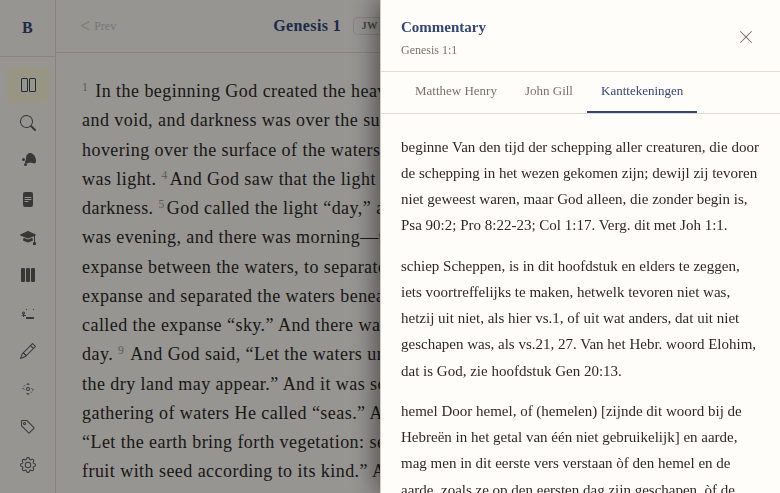Go to the previous chapter with Prev

tap(99, 26)
